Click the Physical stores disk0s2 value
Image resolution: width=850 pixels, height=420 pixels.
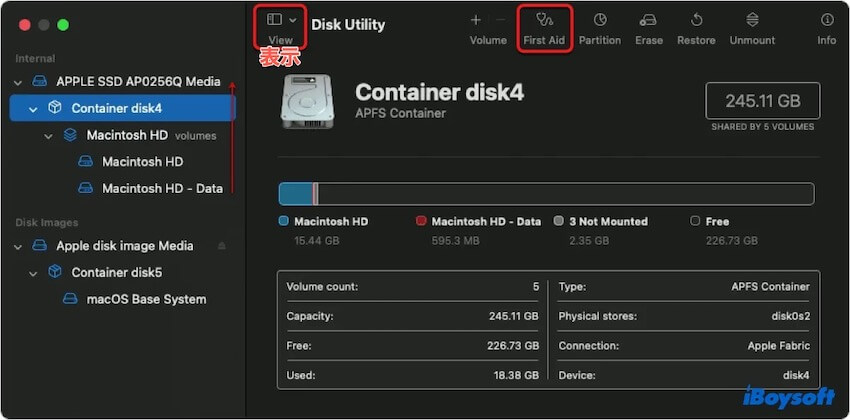click(790, 316)
